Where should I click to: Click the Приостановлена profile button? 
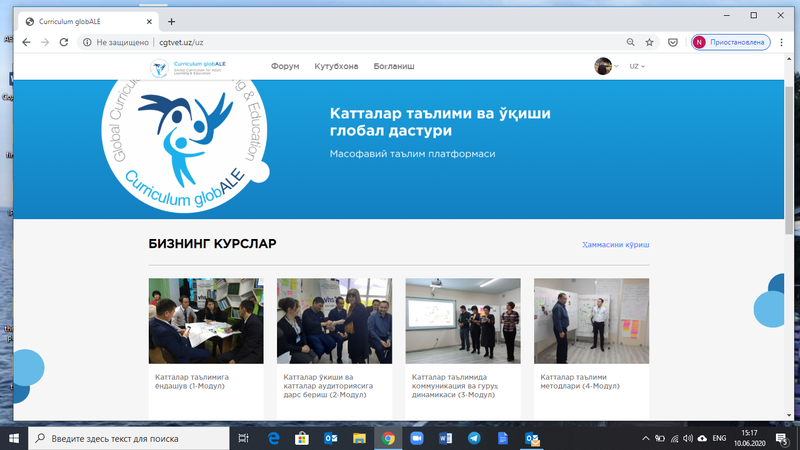[x=730, y=43]
